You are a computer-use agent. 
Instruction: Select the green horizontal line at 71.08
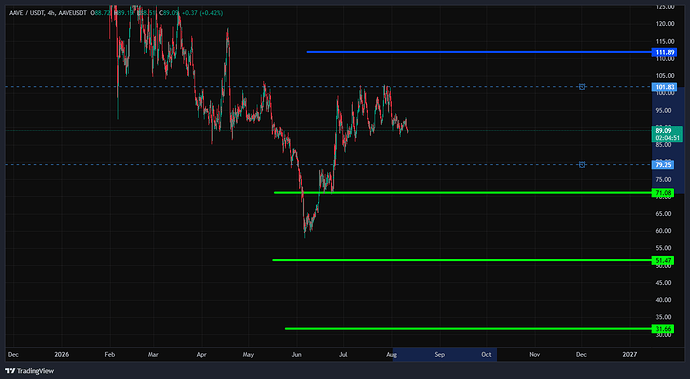[x=462, y=192]
